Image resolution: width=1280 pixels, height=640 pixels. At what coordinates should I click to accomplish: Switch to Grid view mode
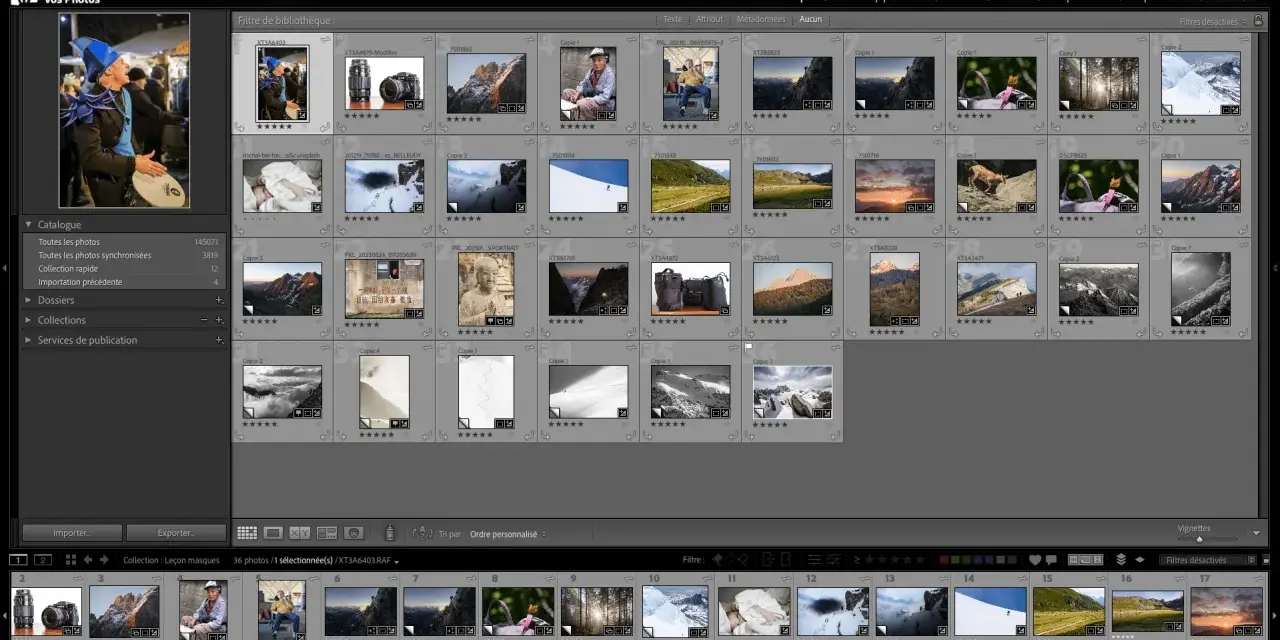click(247, 533)
